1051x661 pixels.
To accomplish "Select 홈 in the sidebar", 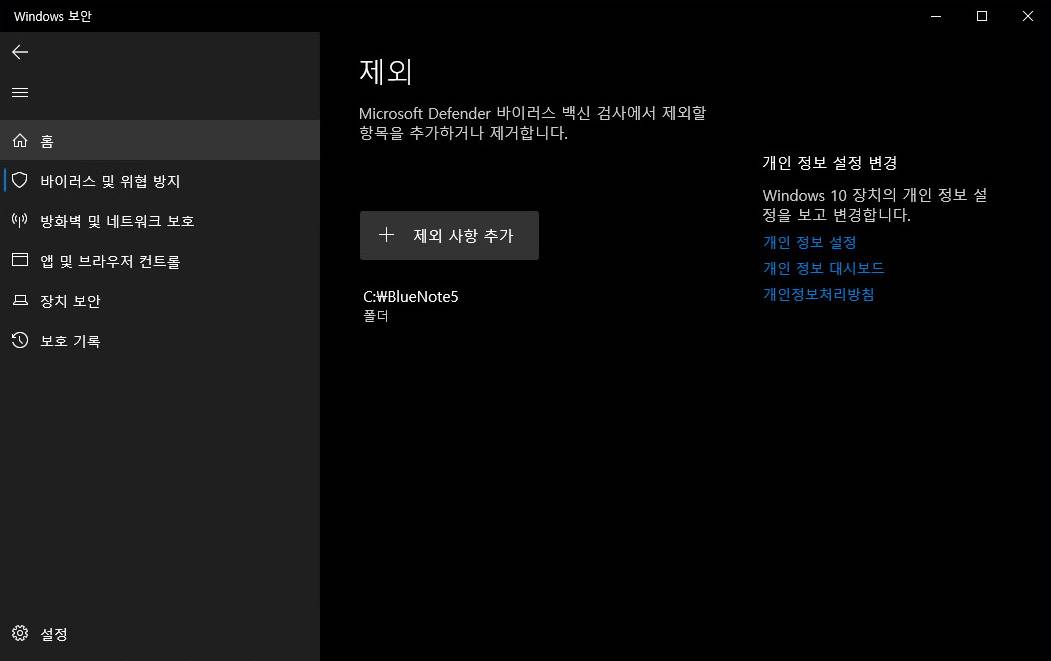I will [160, 140].
